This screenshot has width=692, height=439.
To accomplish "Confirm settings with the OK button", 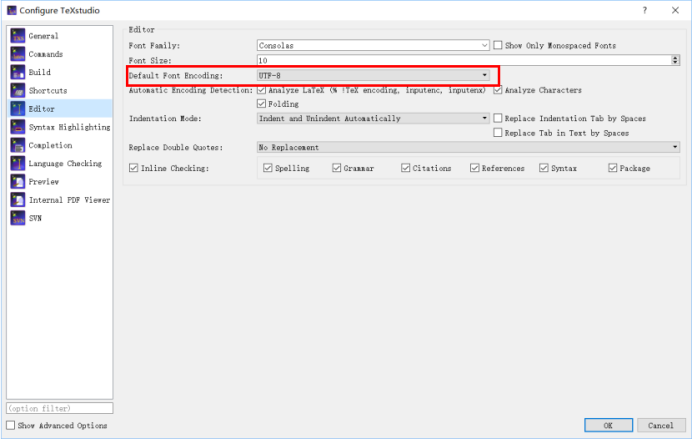I will [608, 425].
